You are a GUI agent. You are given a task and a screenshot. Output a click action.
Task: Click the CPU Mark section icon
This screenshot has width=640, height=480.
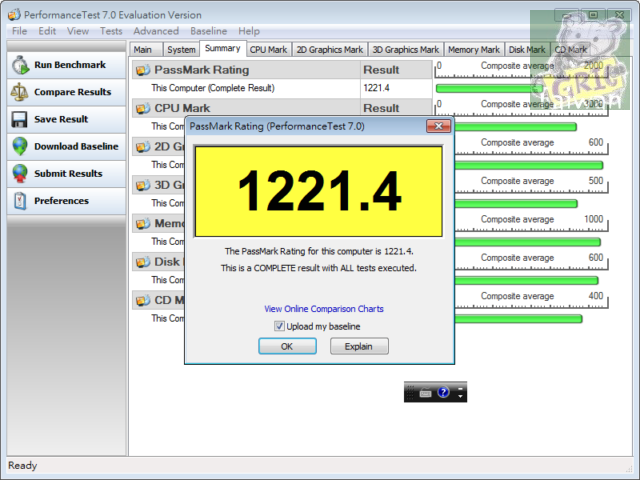tap(143, 108)
